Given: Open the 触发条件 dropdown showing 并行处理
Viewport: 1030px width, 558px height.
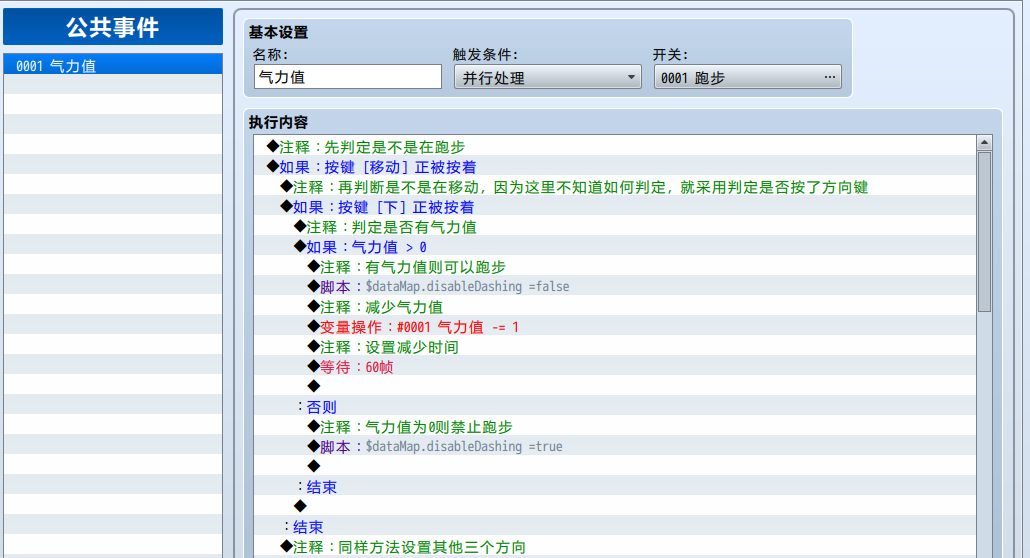Looking at the screenshot, I should click(x=548, y=78).
